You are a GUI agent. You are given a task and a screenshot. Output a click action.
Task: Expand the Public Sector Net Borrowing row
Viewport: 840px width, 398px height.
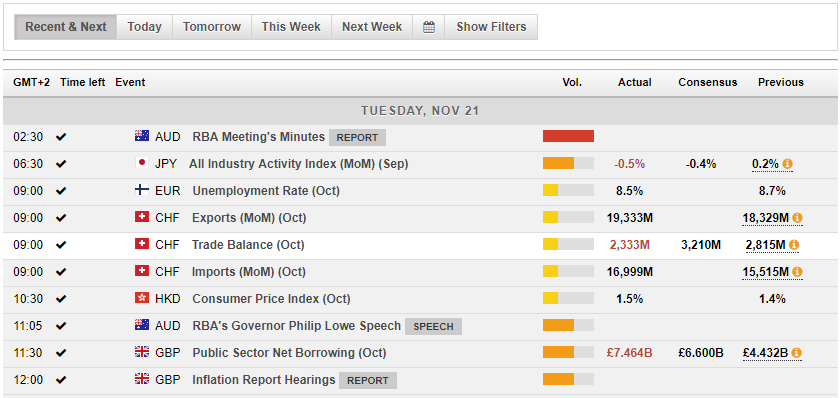tap(420, 353)
